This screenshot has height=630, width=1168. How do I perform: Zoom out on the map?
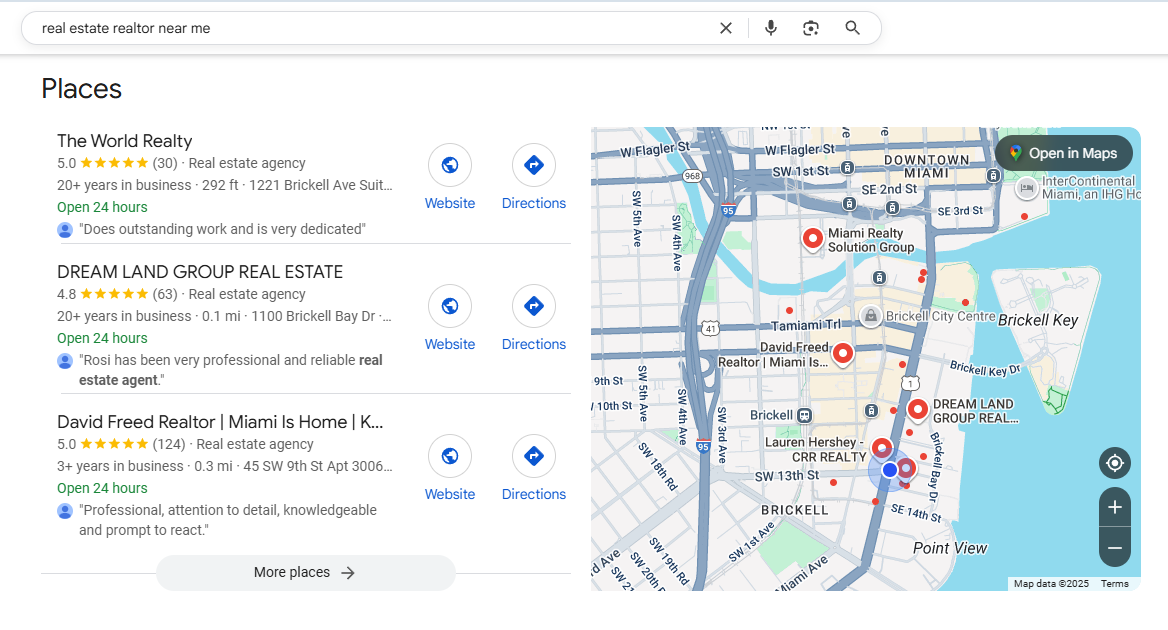coord(1114,548)
